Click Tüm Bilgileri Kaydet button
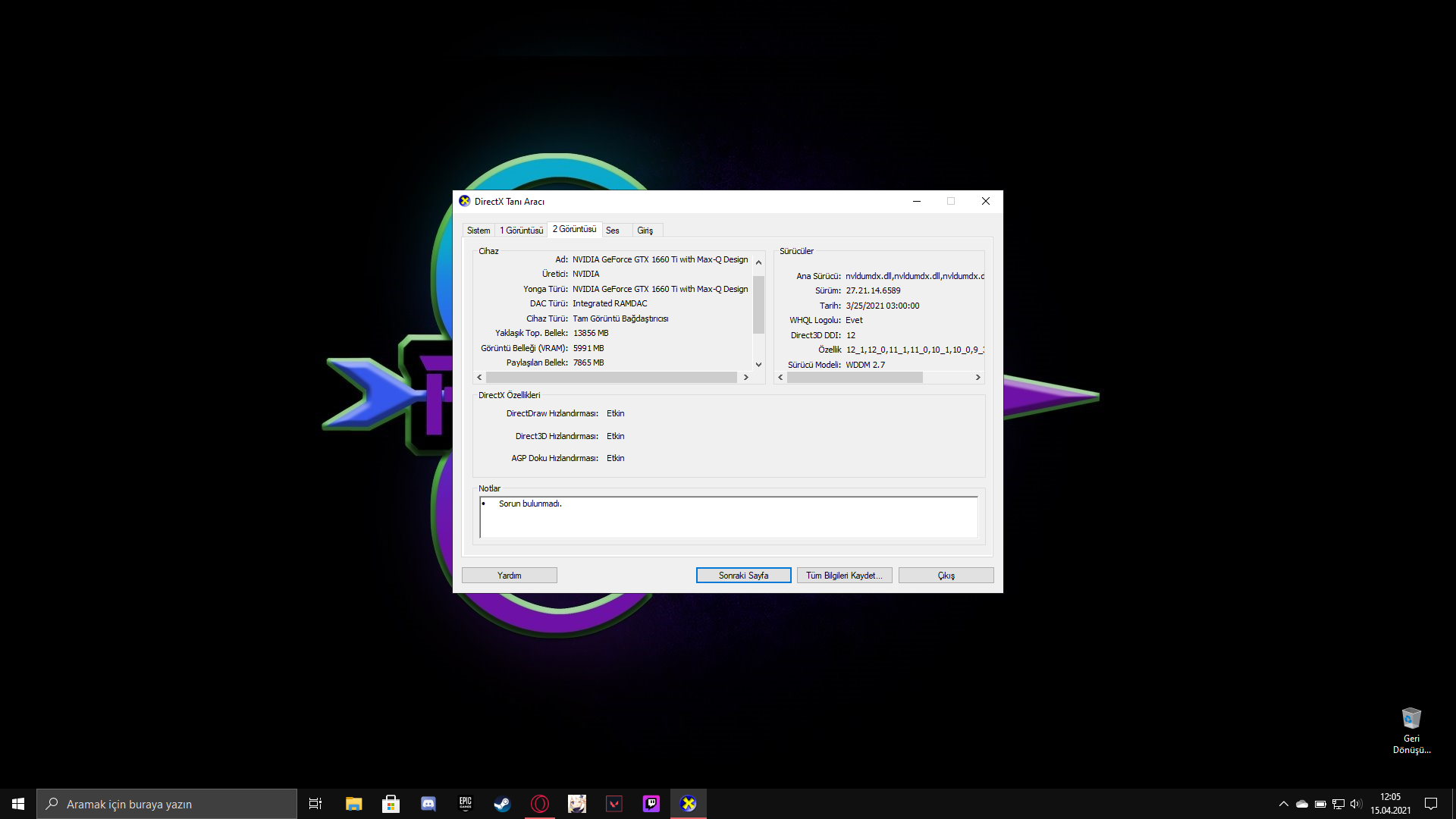This screenshot has height=819, width=1456. click(844, 576)
